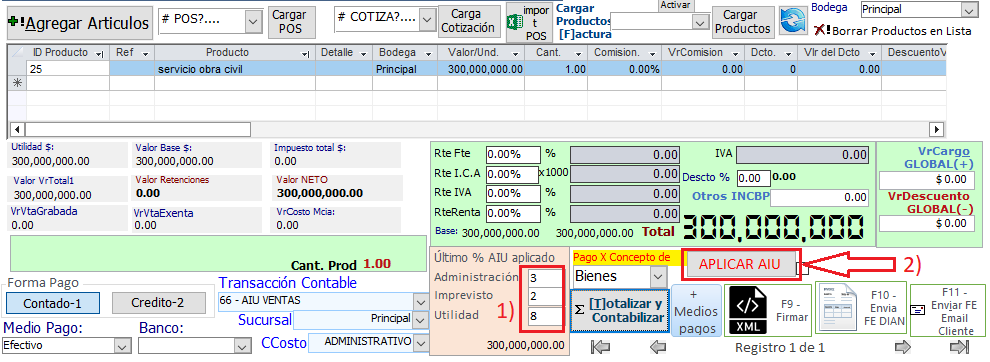Select Contado-1 payment form

tap(52, 303)
